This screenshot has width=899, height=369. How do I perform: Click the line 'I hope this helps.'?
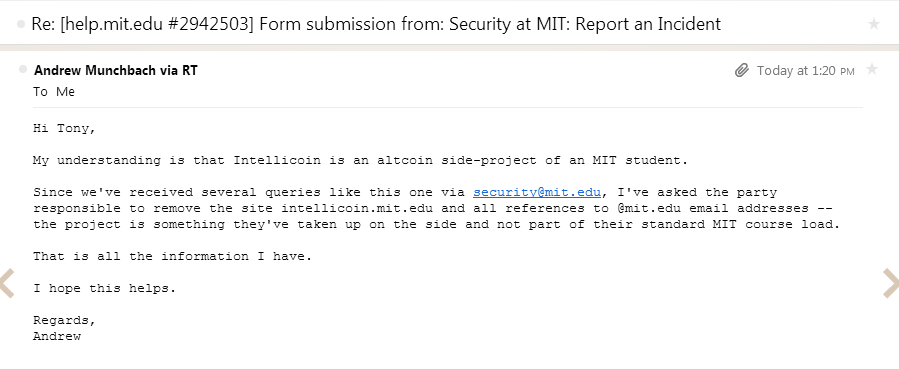[104, 288]
